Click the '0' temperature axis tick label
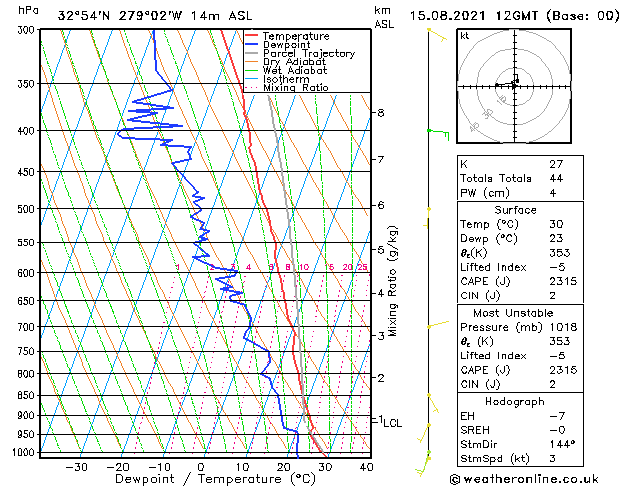The width and height of the screenshot is (629, 486). (x=201, y=467)
